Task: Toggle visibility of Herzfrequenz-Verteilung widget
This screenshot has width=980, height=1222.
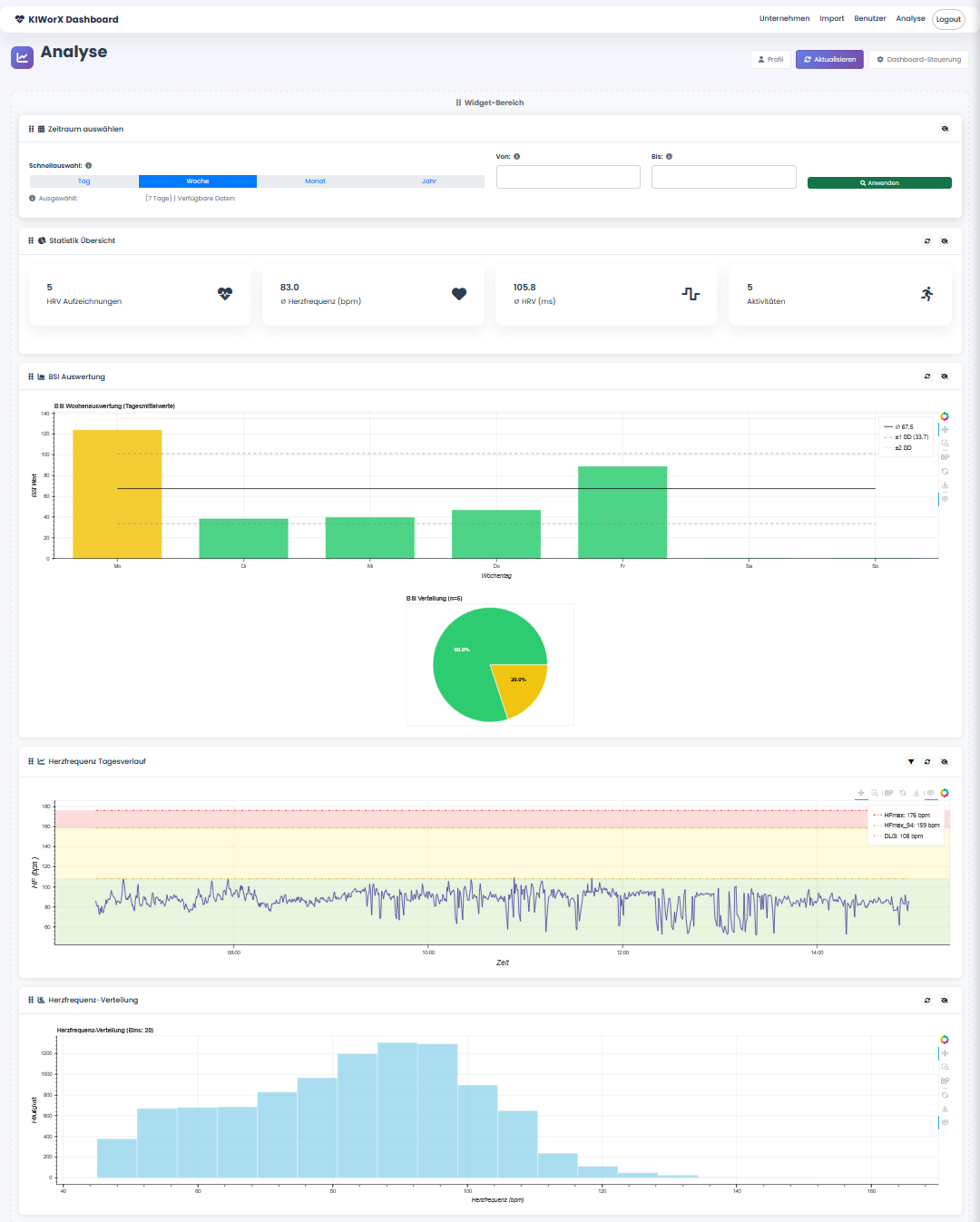Action: point(945,1001)
